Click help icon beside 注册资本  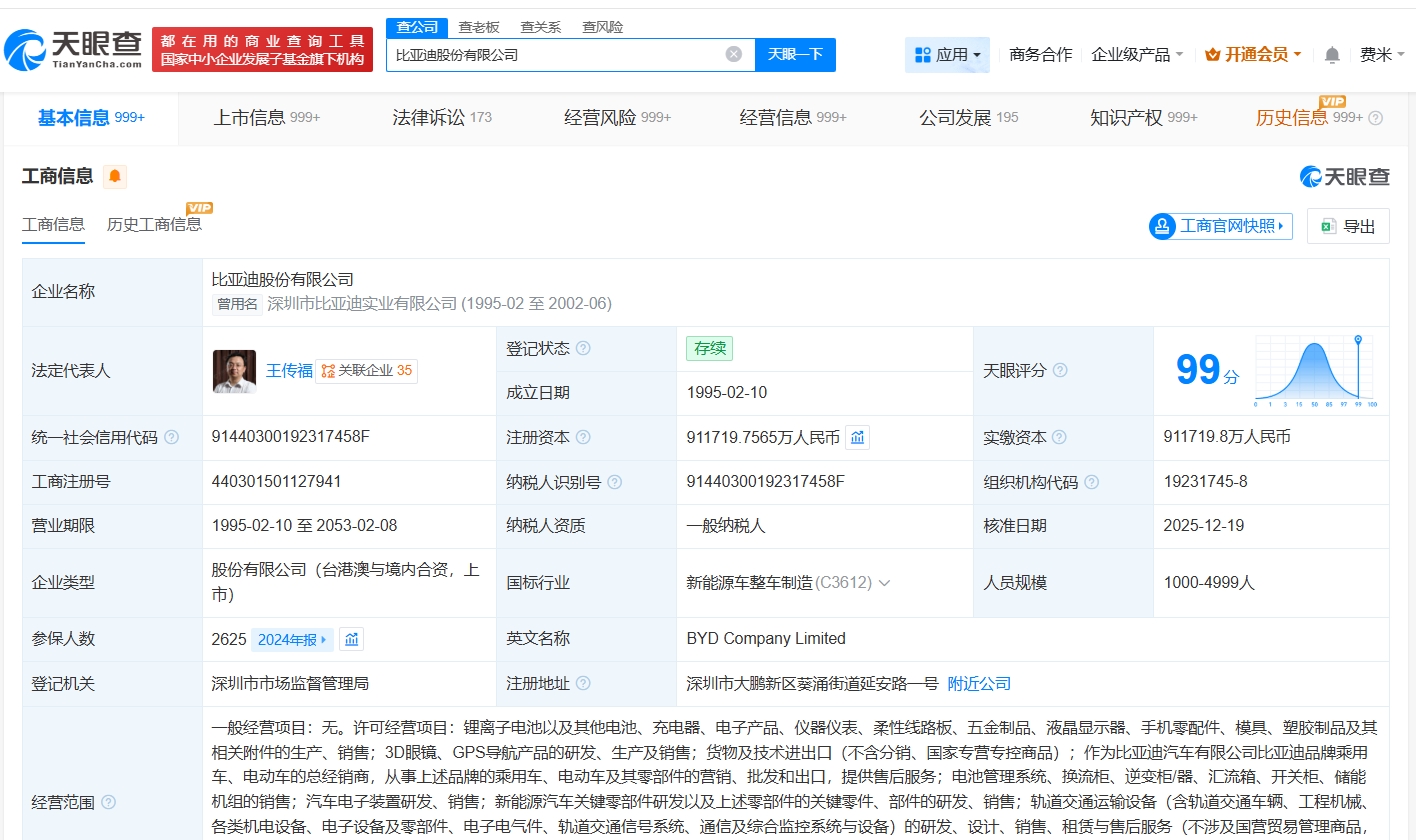tap(583, 437)
